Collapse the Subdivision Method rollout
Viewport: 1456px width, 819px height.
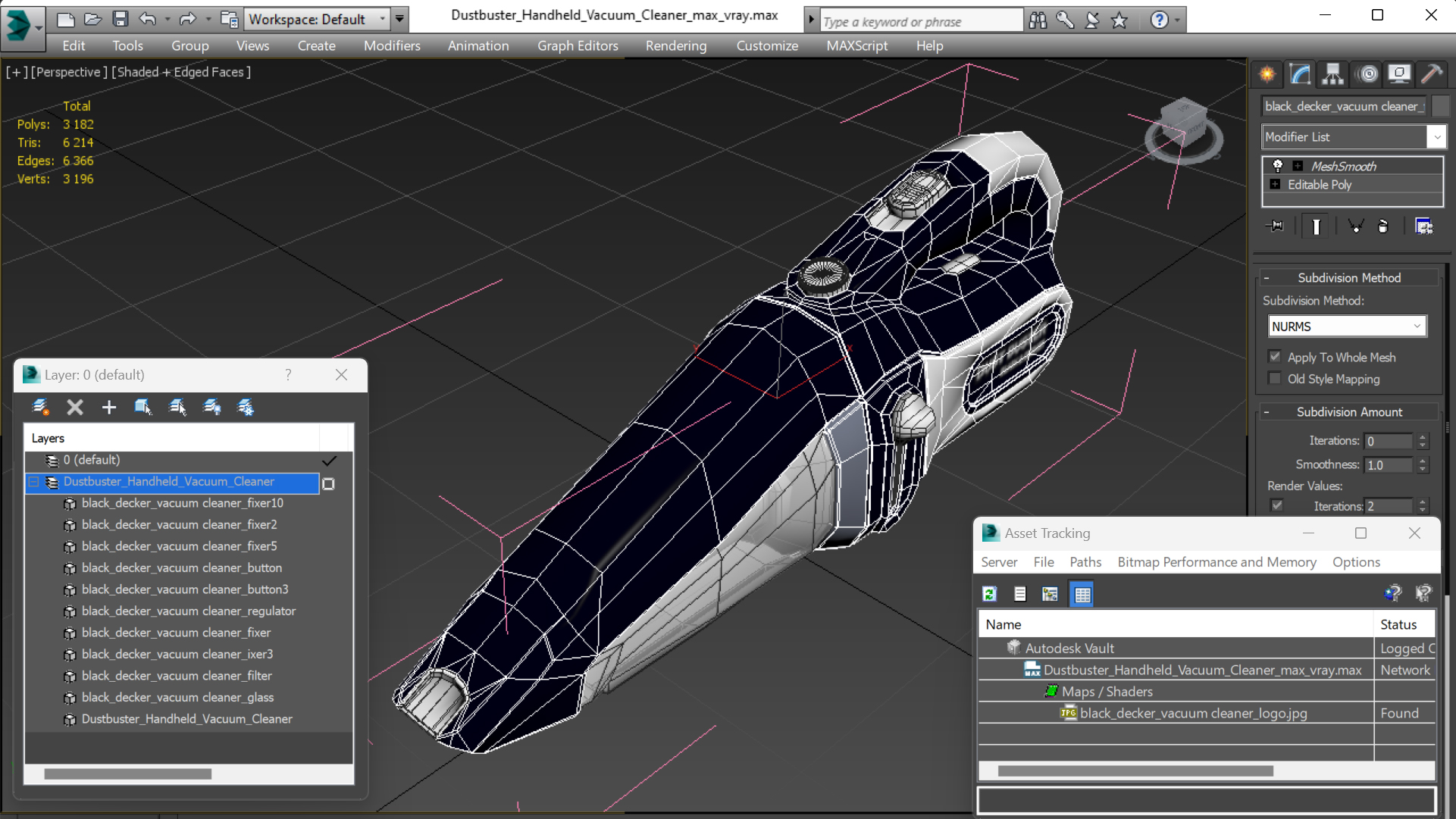click(1349, 278)
